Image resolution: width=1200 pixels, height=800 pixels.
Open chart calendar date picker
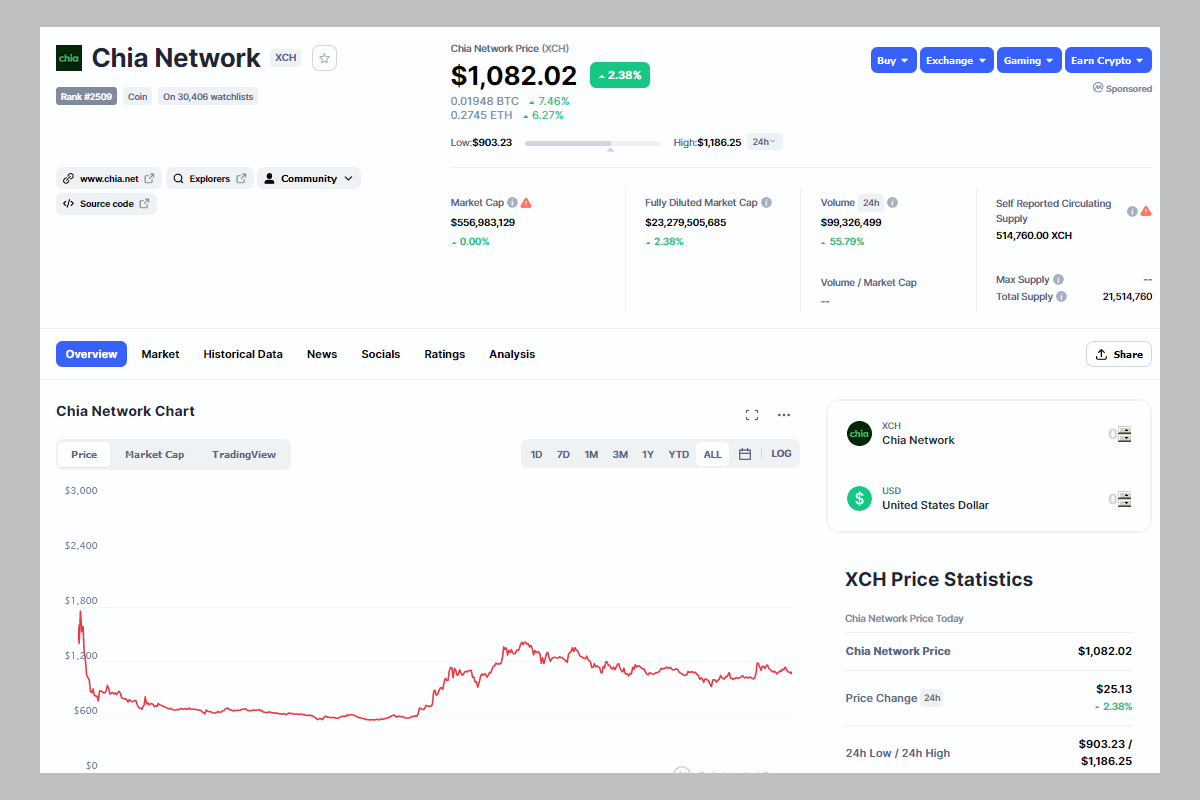[x=745, y=454]
